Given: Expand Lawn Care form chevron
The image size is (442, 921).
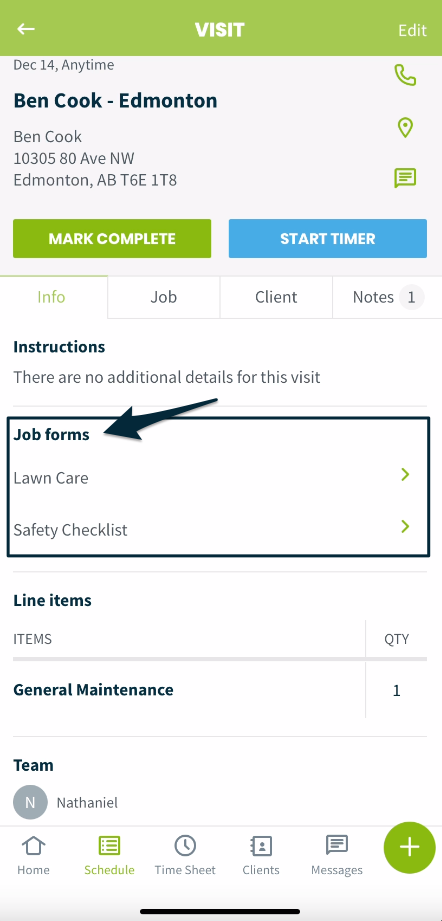Looking at the screenshot, I should 405,475.
